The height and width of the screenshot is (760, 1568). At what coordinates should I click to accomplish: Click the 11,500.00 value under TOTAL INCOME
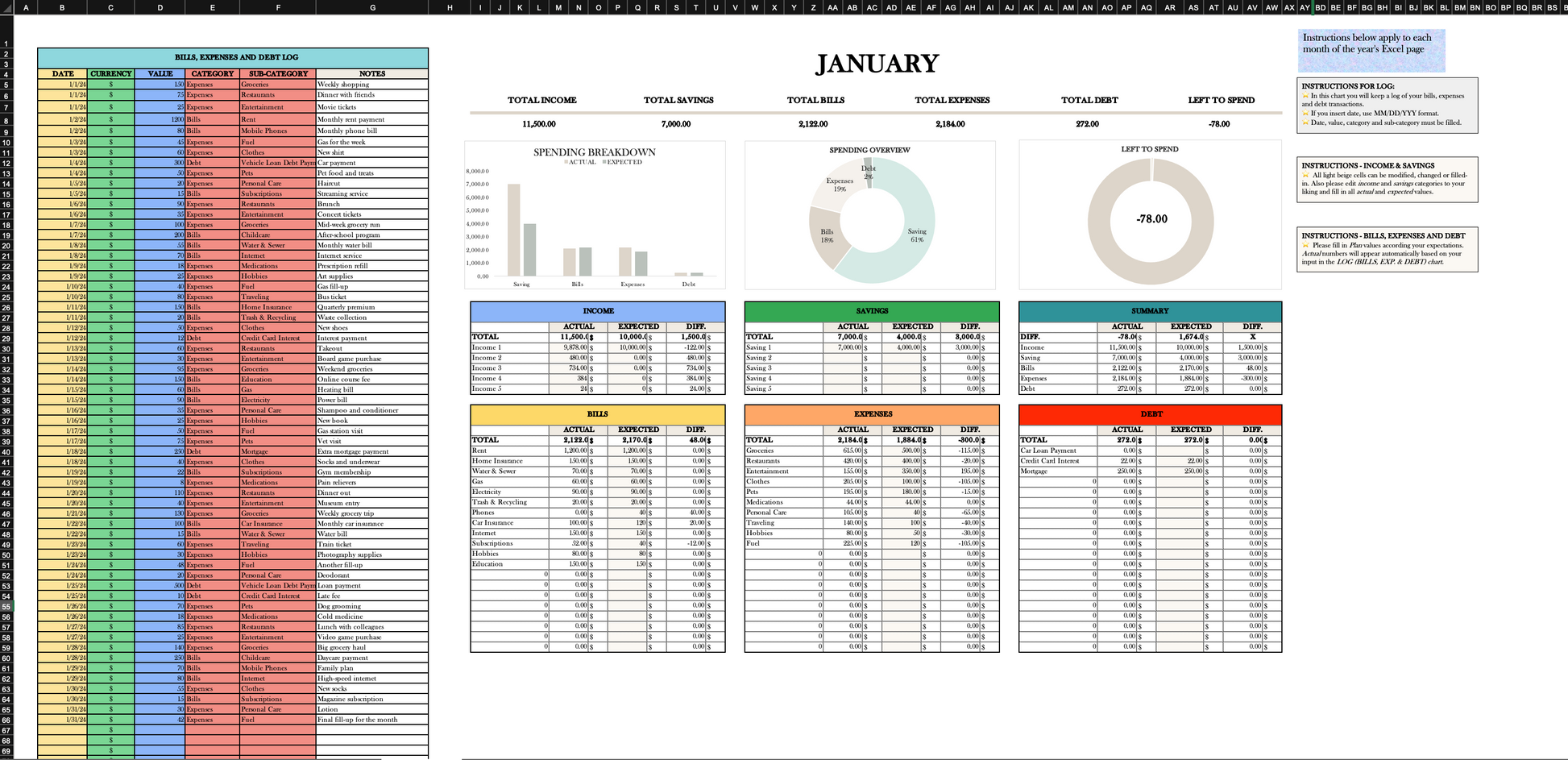coord(539,124)
